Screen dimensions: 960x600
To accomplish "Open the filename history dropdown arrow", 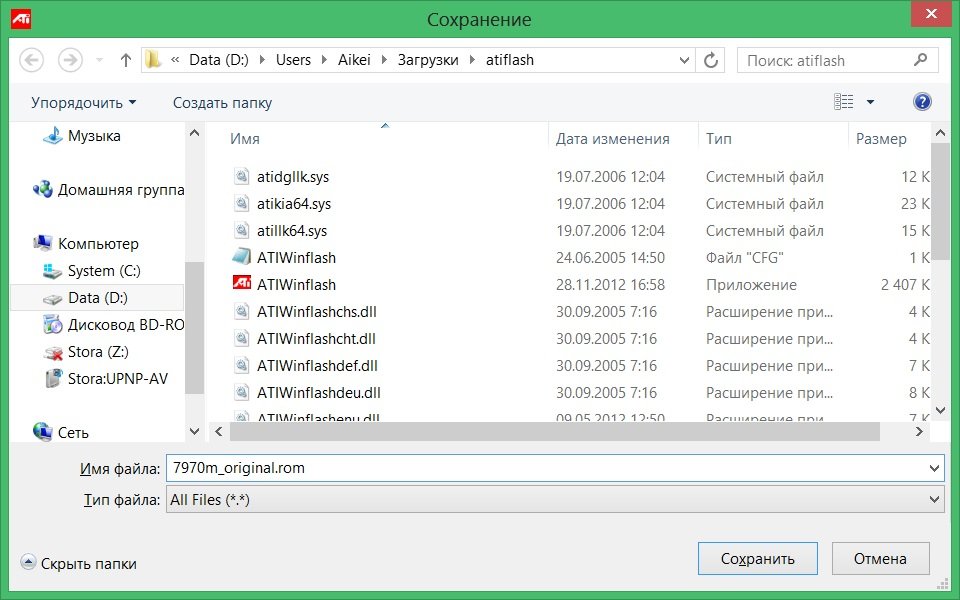I will [934, 468].
